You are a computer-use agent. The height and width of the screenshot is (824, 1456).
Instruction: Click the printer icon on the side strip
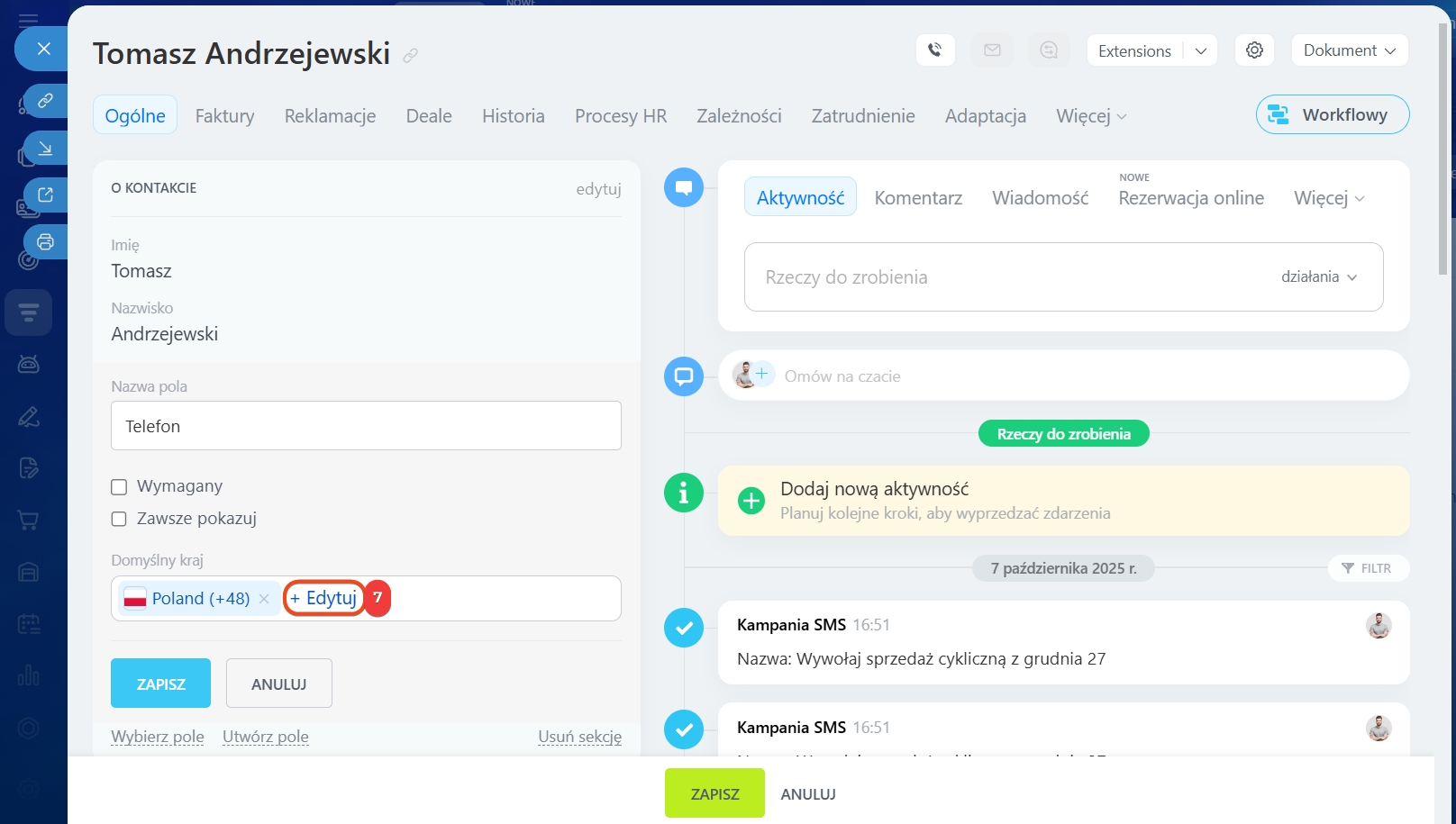coord(45,241)
